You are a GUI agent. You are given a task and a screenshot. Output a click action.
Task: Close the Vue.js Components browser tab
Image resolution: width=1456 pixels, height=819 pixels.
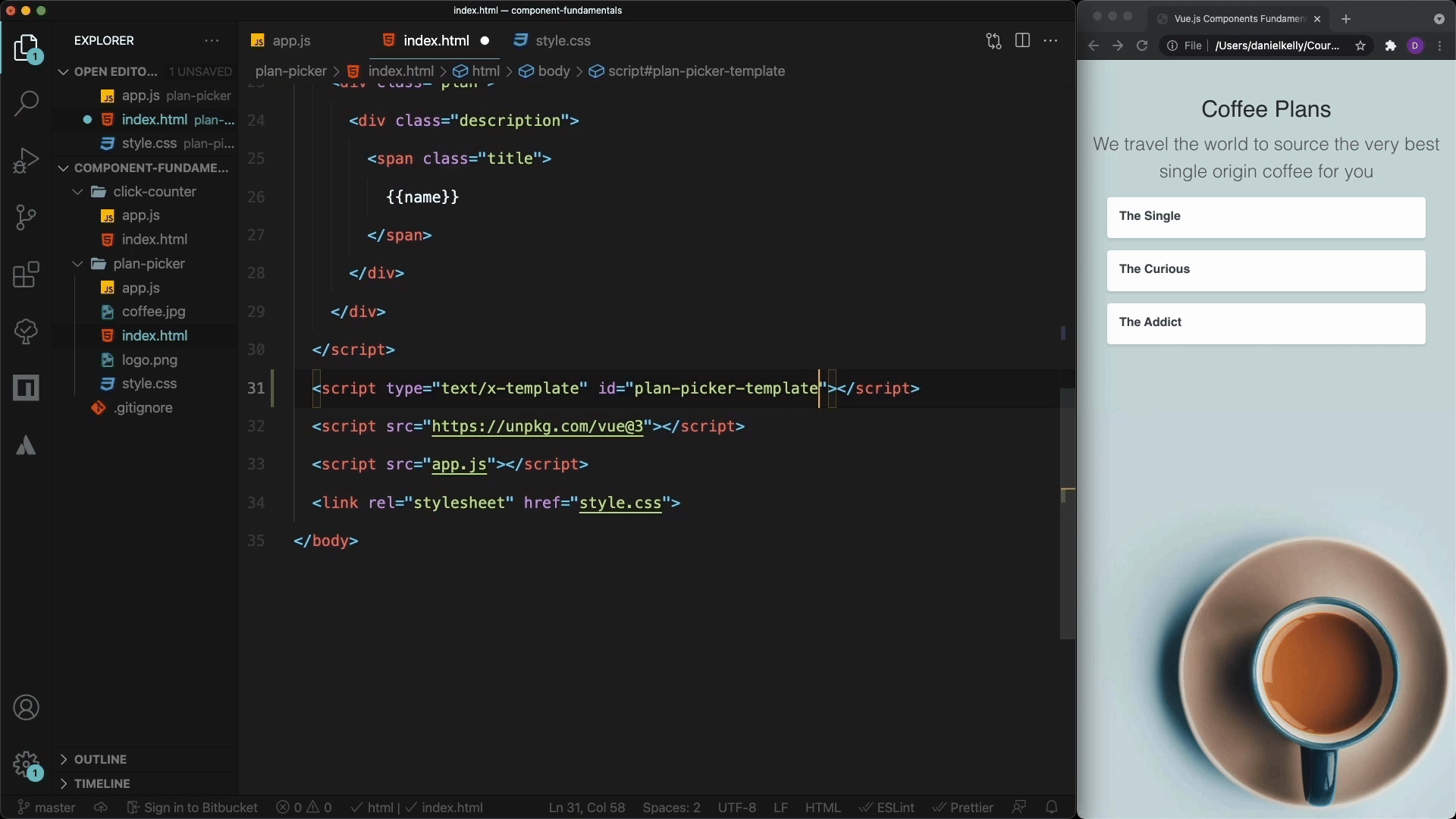click(1317, 19)
